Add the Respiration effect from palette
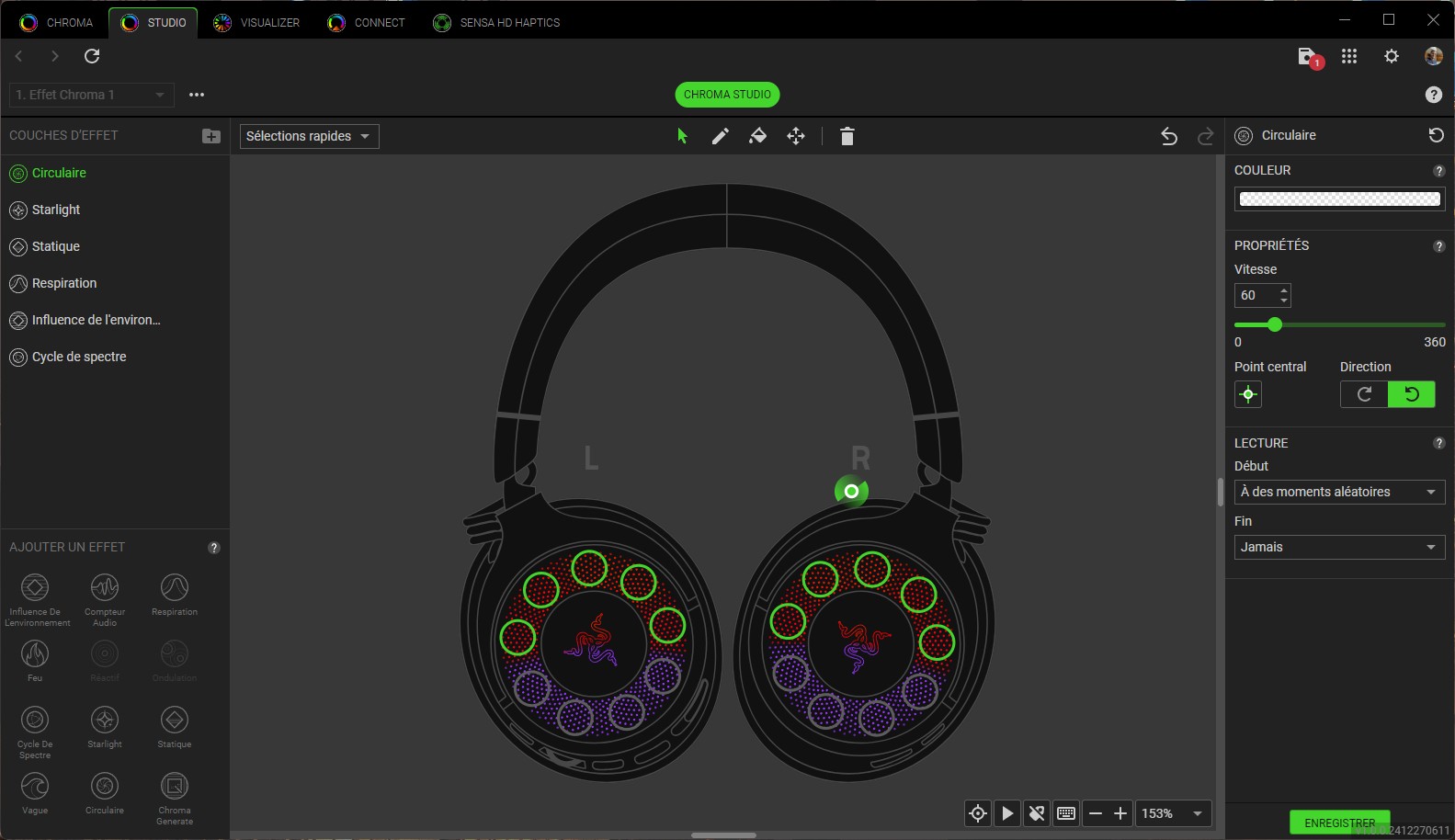This screenshot has height=840, width=1455. tap(175, 595)
